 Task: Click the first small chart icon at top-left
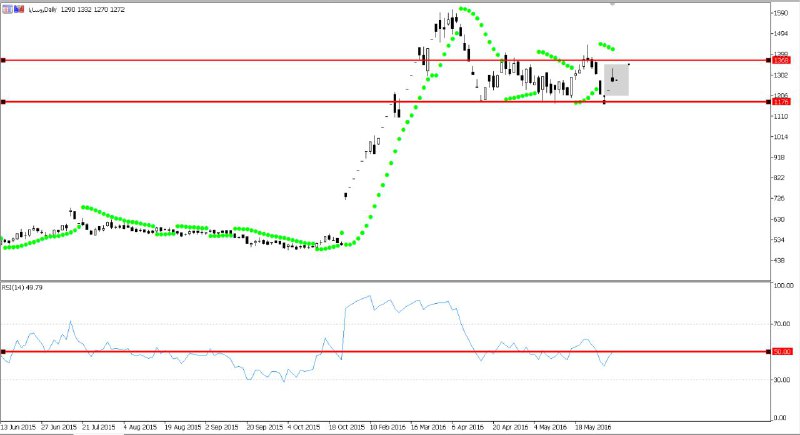[8, 9]
